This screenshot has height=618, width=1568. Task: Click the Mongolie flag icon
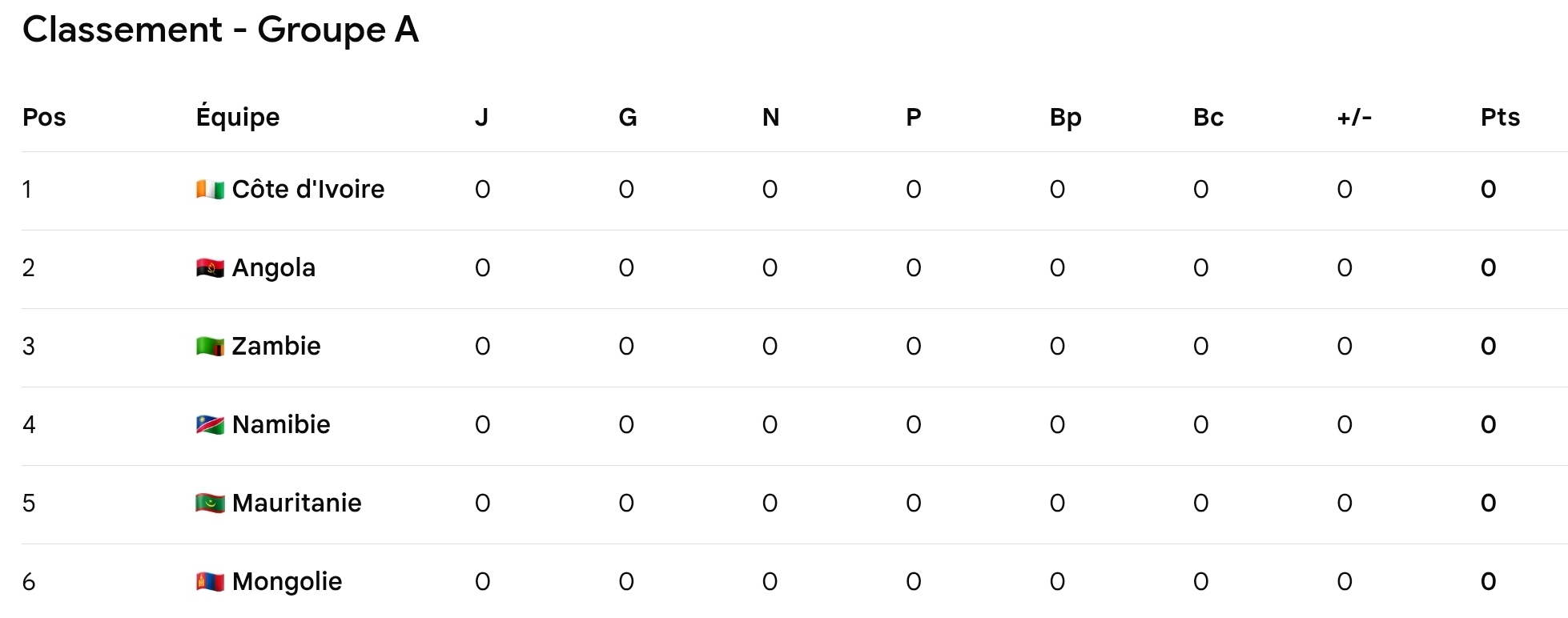click(x=210, y=582)
